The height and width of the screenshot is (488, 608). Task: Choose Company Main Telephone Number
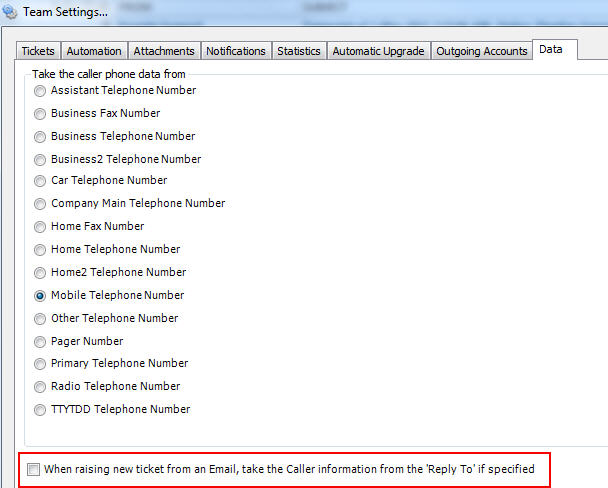pyautogui.click(x=40, y=204)
